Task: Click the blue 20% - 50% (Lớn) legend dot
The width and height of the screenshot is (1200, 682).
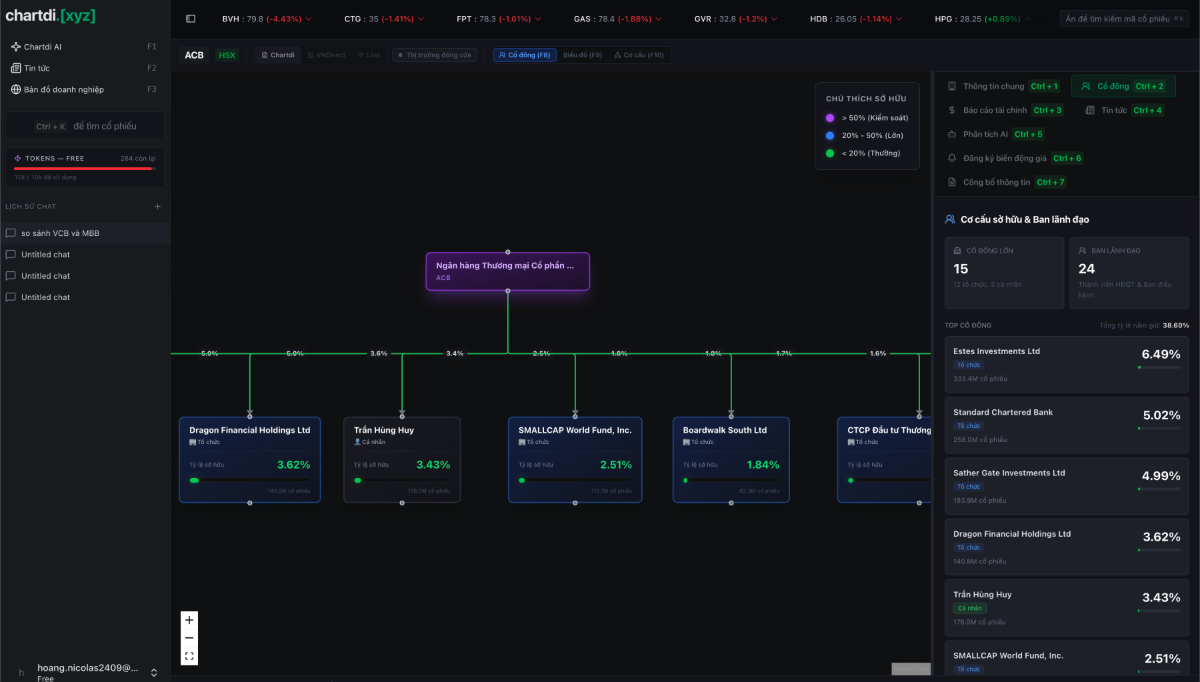Action: tap(830, 135)
